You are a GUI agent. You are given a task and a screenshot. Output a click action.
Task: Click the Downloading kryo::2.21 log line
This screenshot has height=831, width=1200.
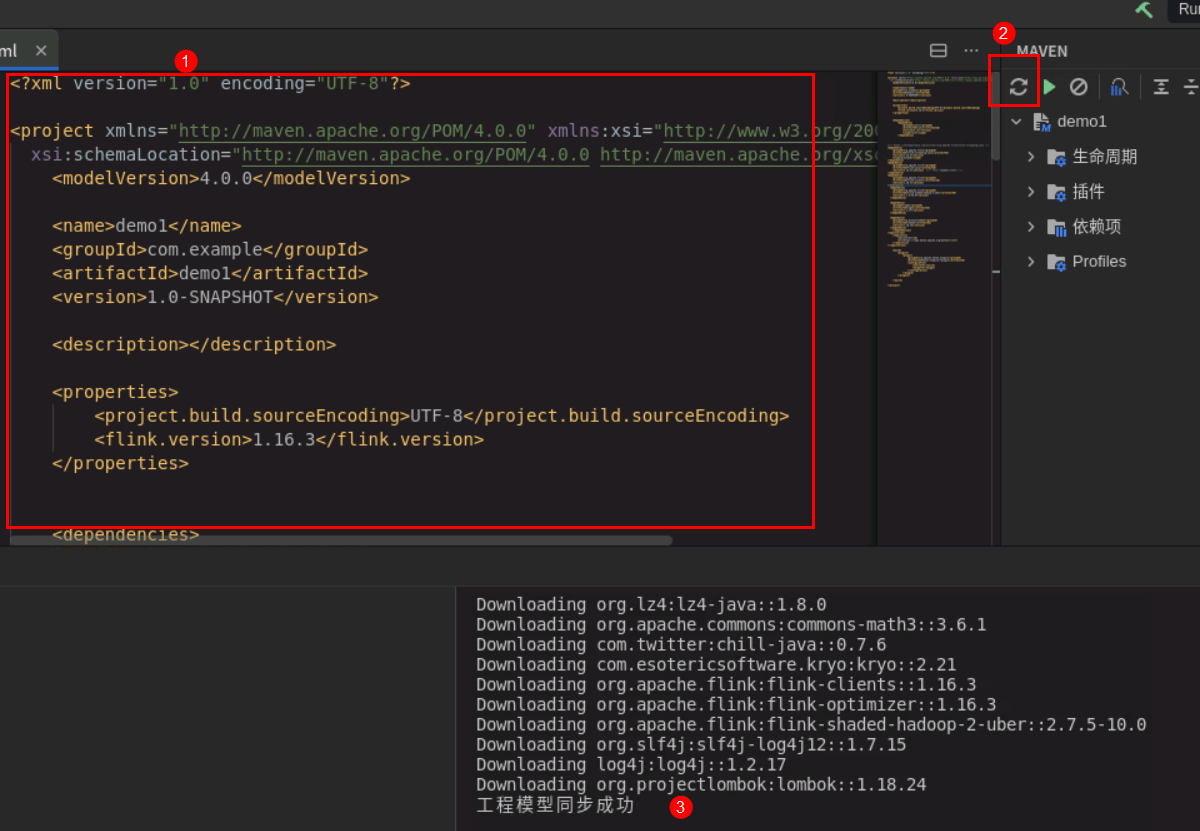[716, 665]
